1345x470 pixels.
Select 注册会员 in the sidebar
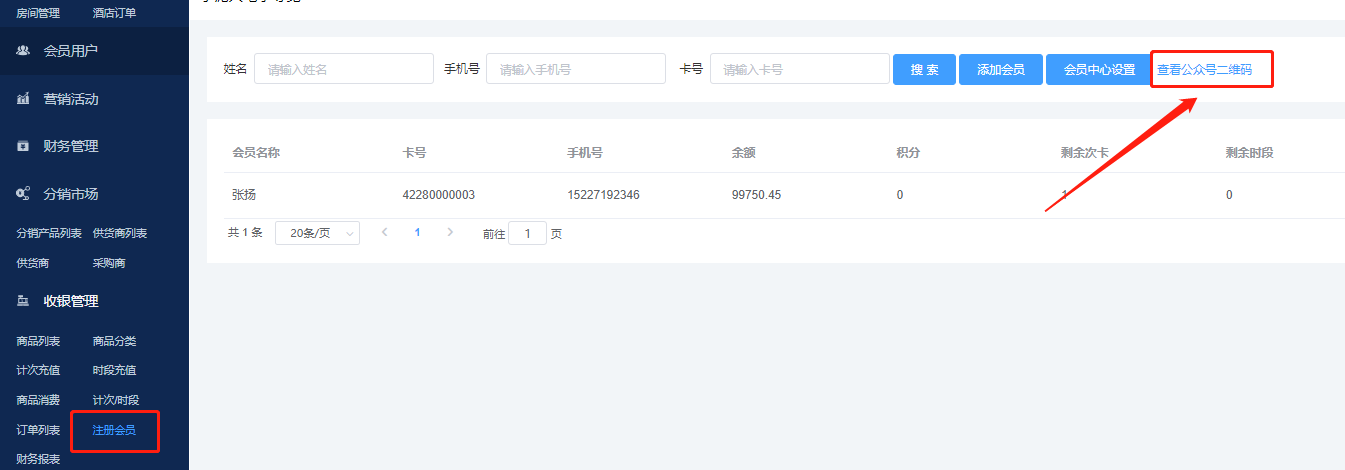click(x=114, y=430)
